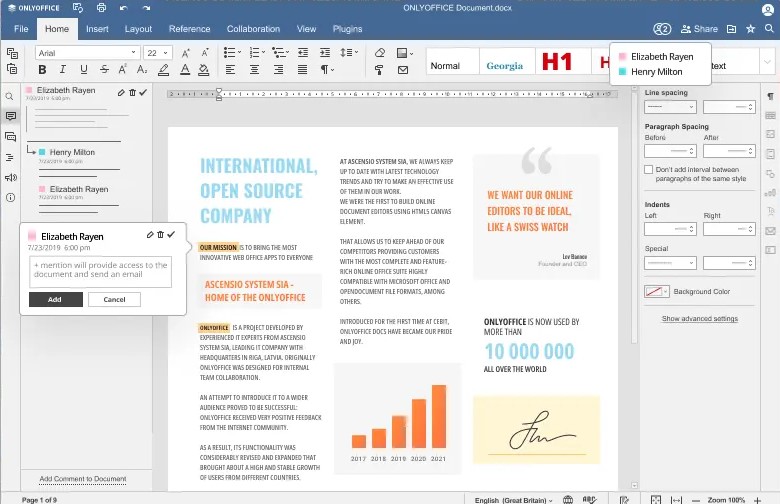Expand the paragraph styles gallery
780x504 pixels.
pos(766,66)
